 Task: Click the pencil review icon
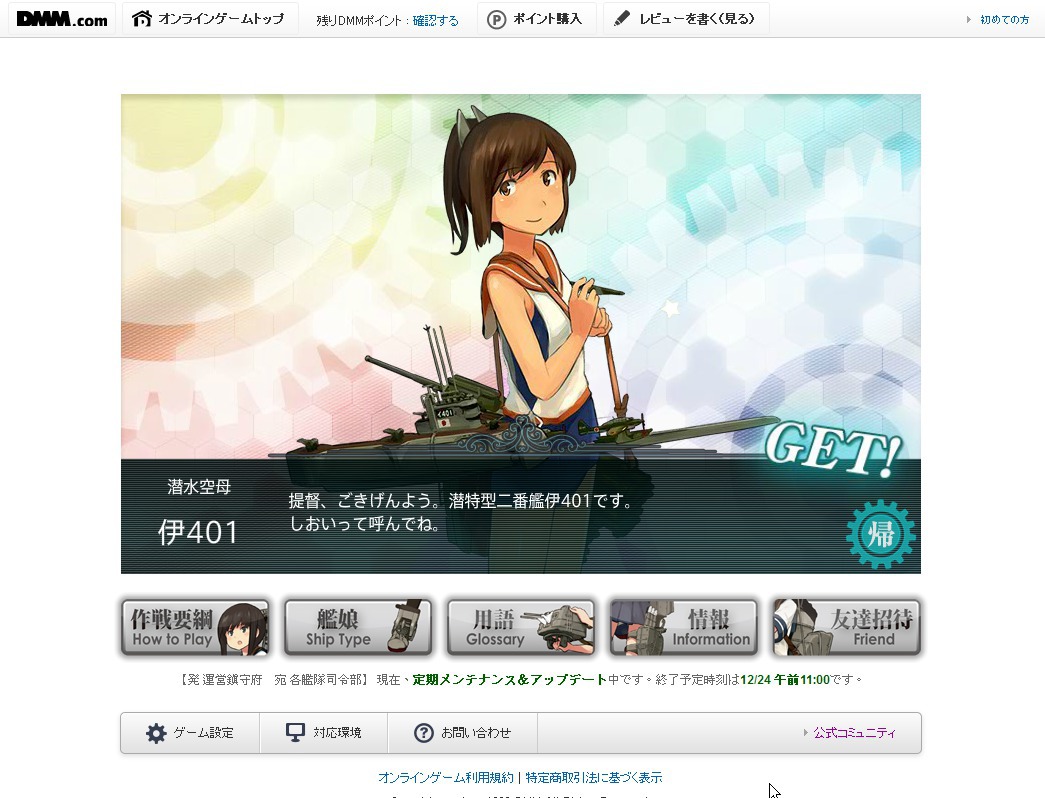coord(621,19)
